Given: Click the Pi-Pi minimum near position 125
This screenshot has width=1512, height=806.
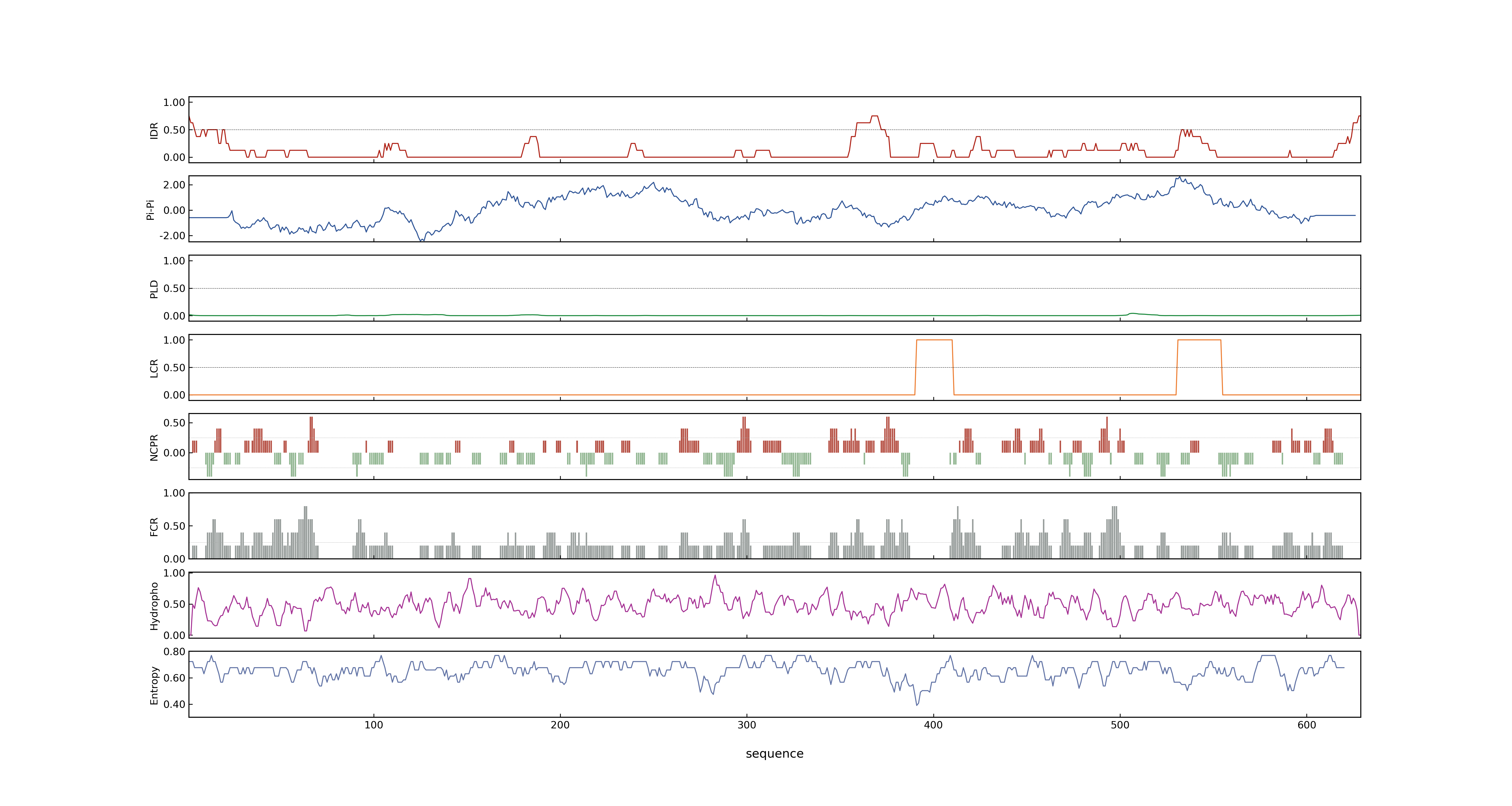Looking at the screenshot, I should [421, 240].
